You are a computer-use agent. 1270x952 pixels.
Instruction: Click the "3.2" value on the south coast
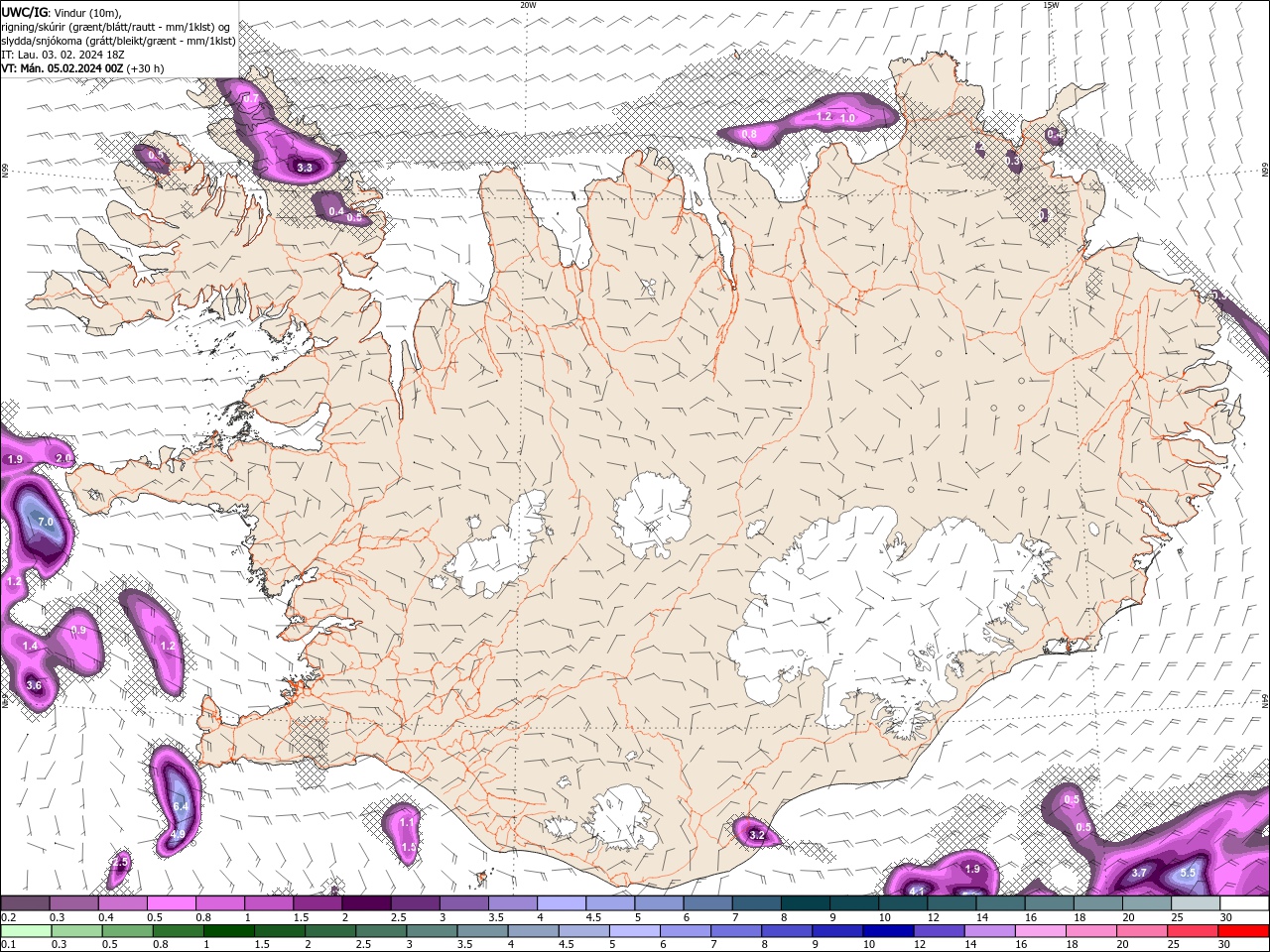click(757, 835)
